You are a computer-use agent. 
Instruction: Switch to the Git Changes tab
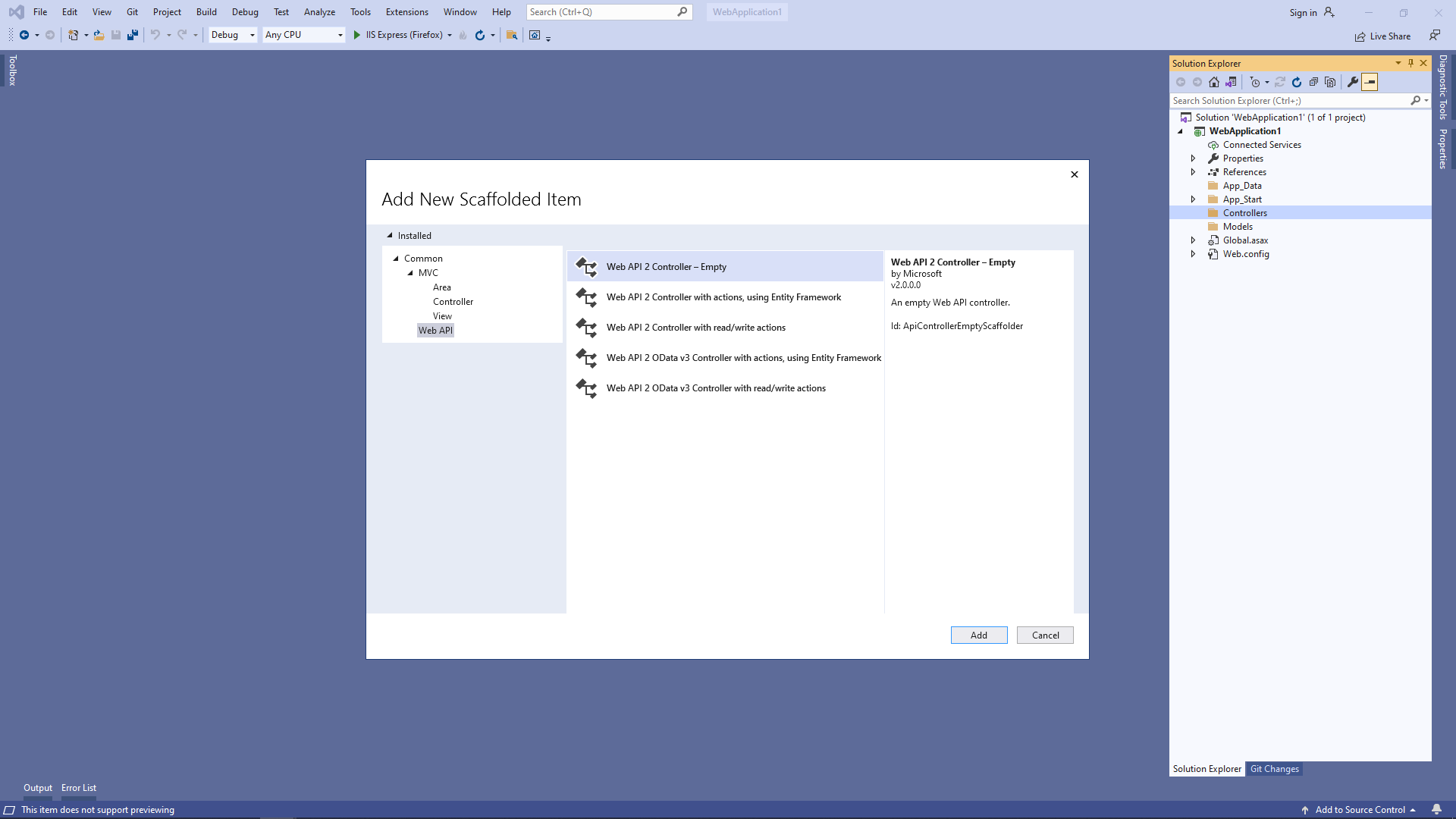[1274, 769]
